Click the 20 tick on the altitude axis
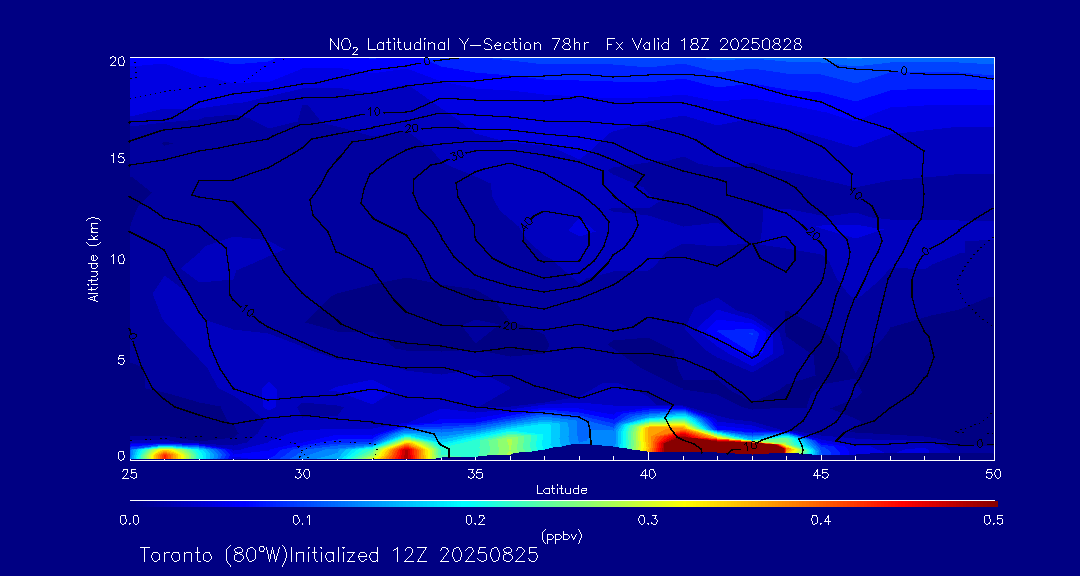The image size is (1080, 576). (x=115, y=60)
